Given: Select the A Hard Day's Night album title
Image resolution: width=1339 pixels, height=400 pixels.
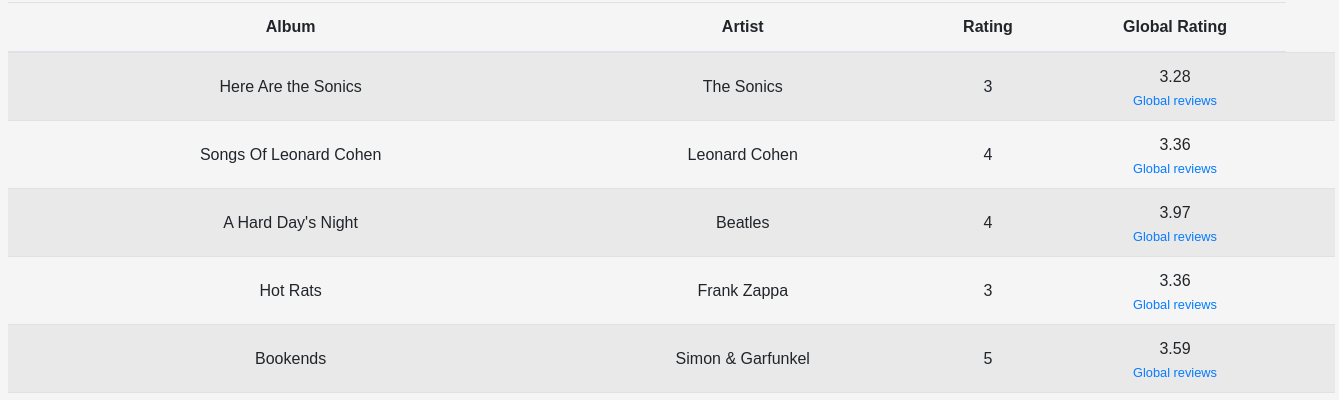Looking at the screenshot, I should pyautogui.click(x=290, y=223).
